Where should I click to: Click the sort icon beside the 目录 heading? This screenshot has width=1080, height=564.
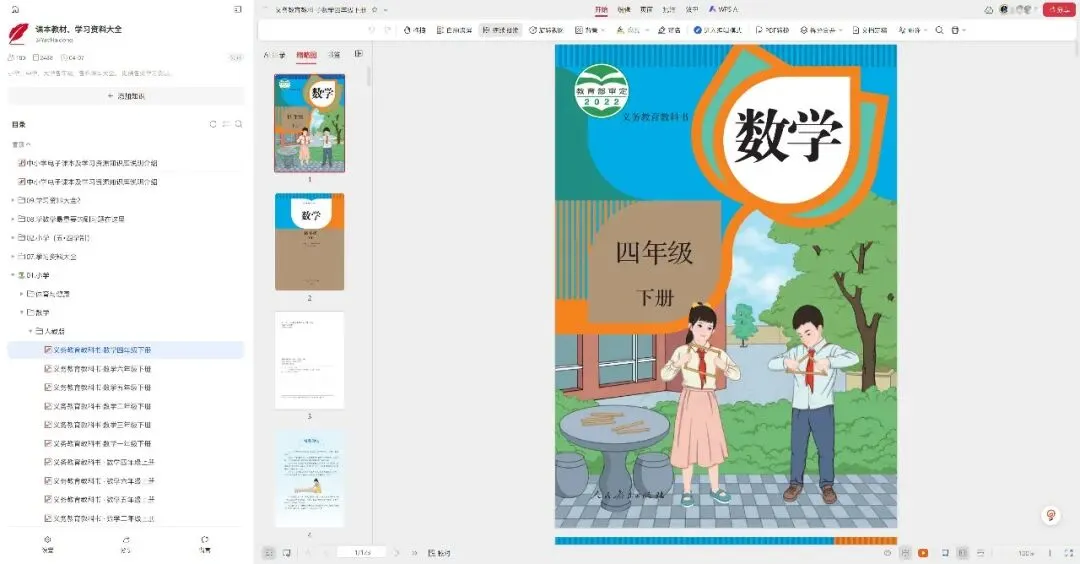coord(226,125)
